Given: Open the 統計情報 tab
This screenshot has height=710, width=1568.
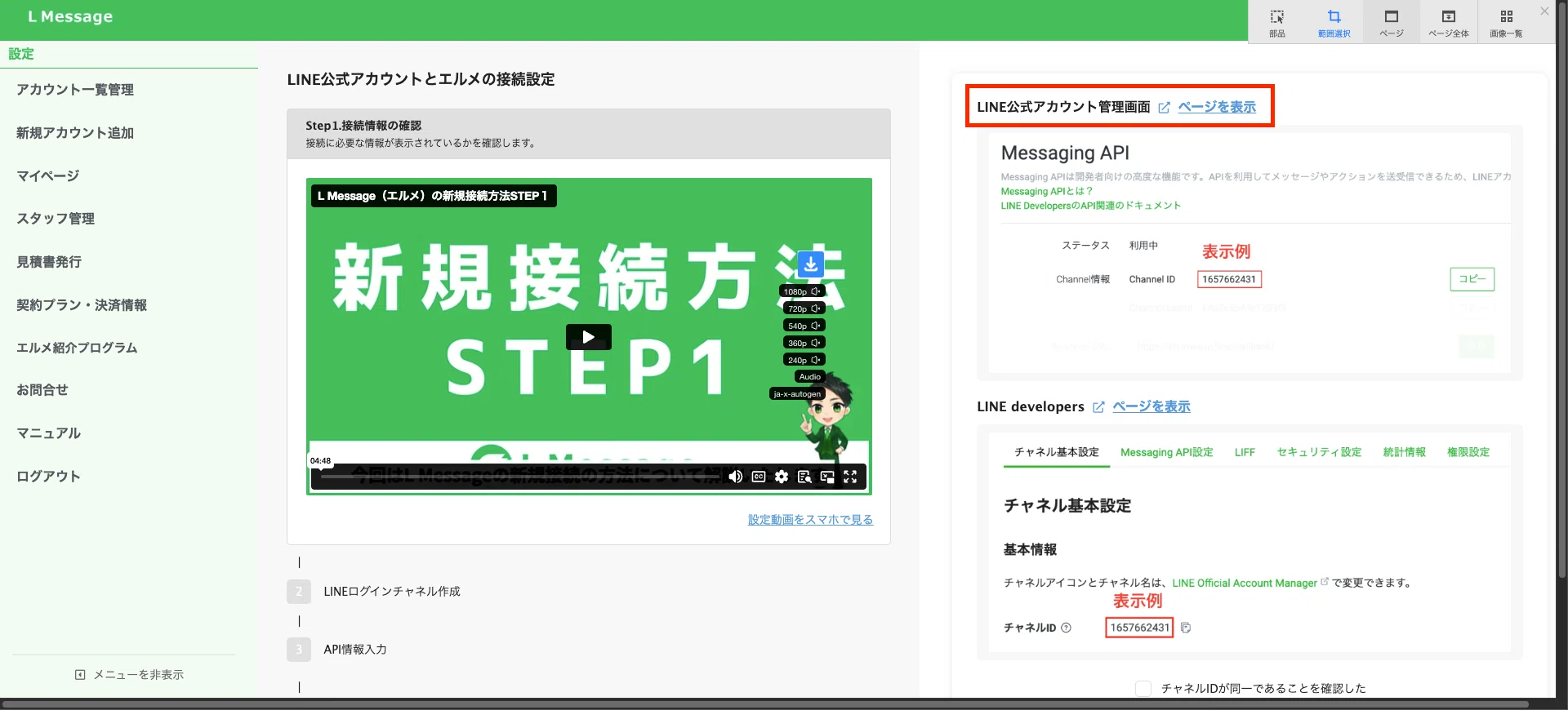Looking at the screenshot, I should (1404, 452).
